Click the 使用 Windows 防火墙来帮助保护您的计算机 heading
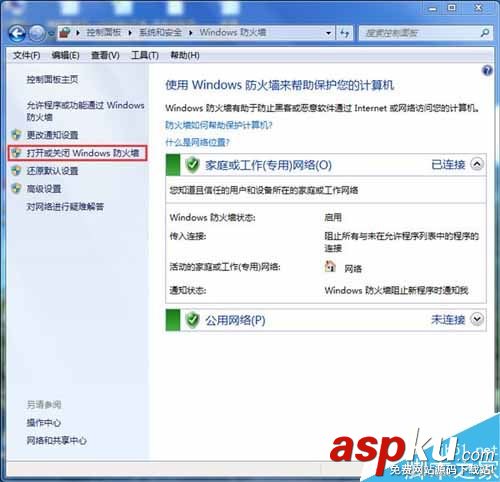The width and height of the screenshot is (500, 482). click(x=280, y=85)
